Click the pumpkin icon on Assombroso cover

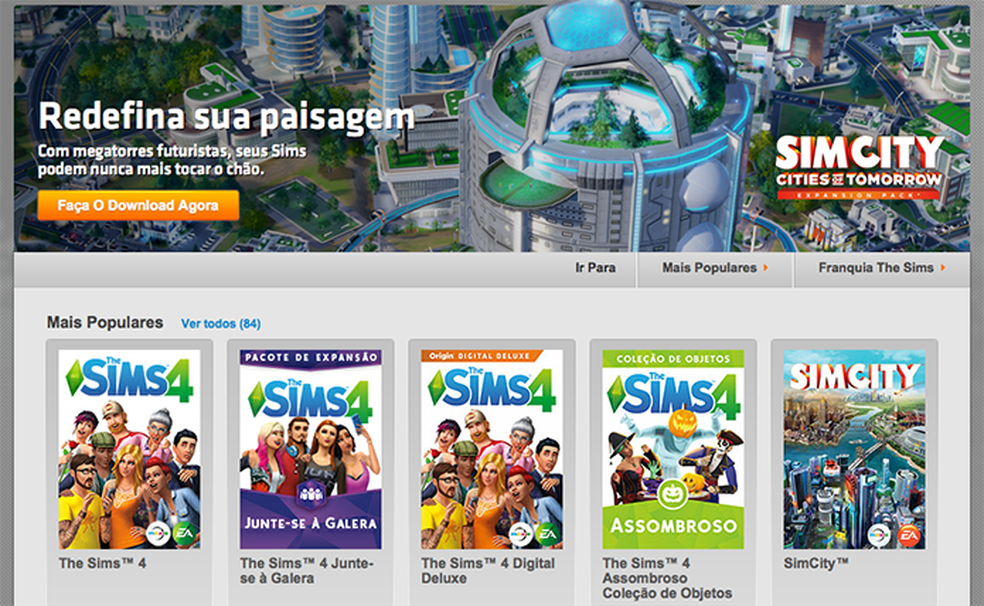[673, 494]
